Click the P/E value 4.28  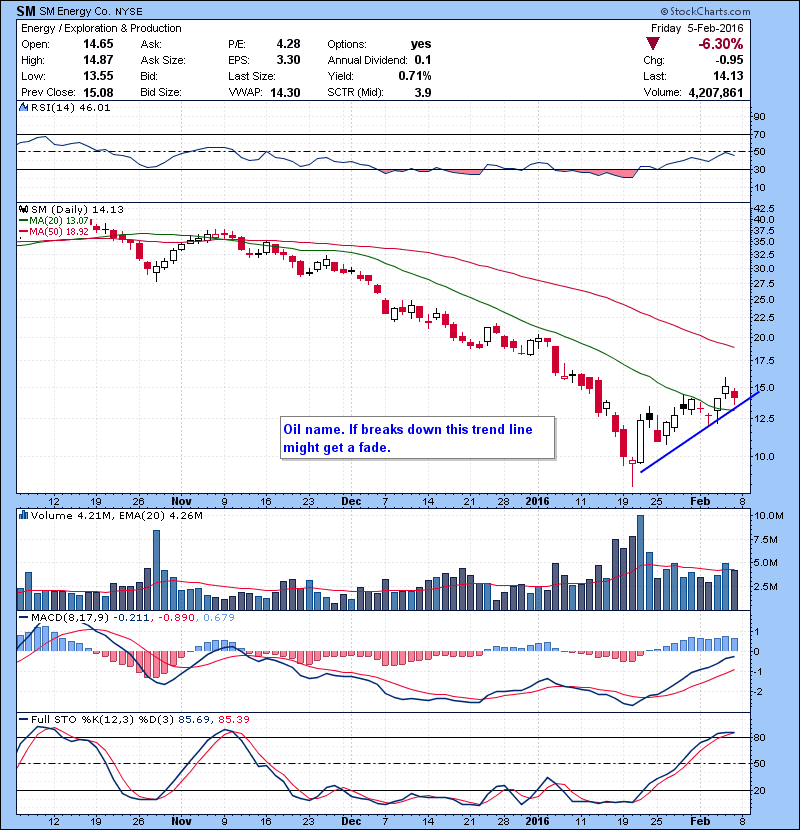click(x=289, y=44)
